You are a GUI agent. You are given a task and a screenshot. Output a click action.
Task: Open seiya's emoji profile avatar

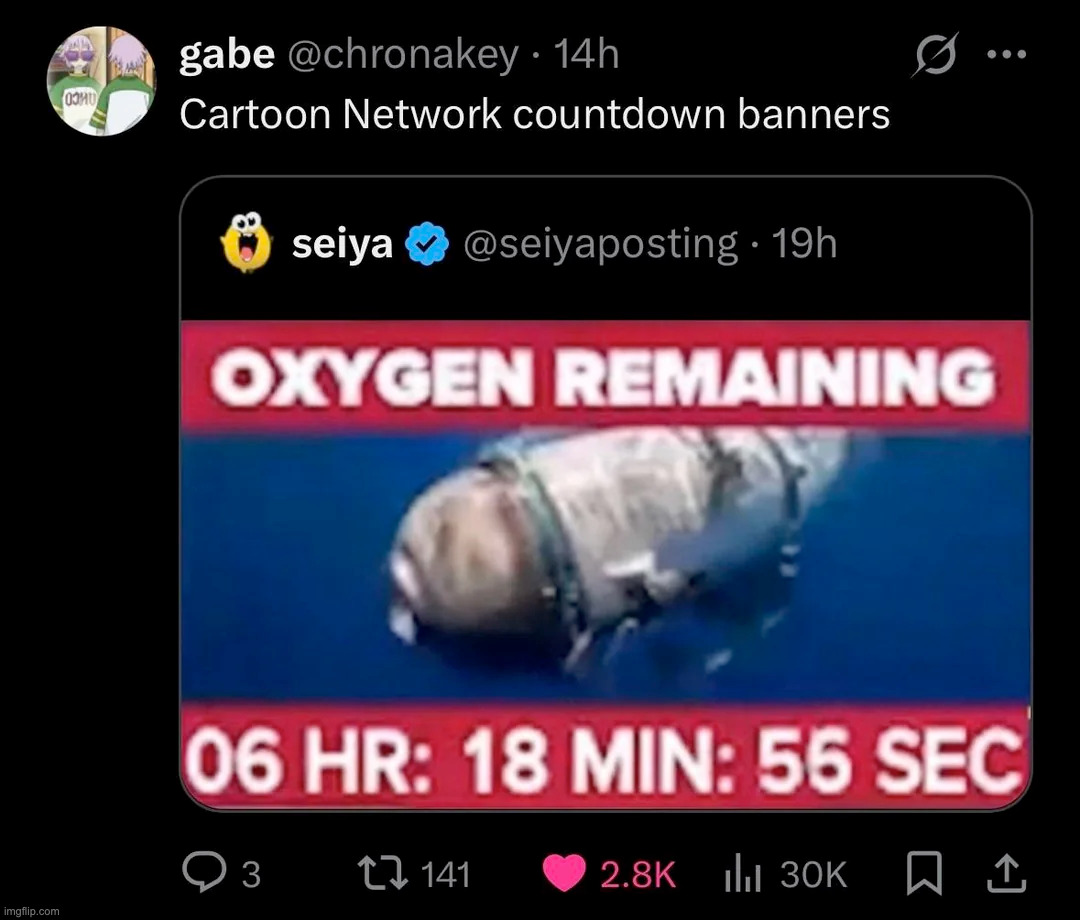[246, 243]
